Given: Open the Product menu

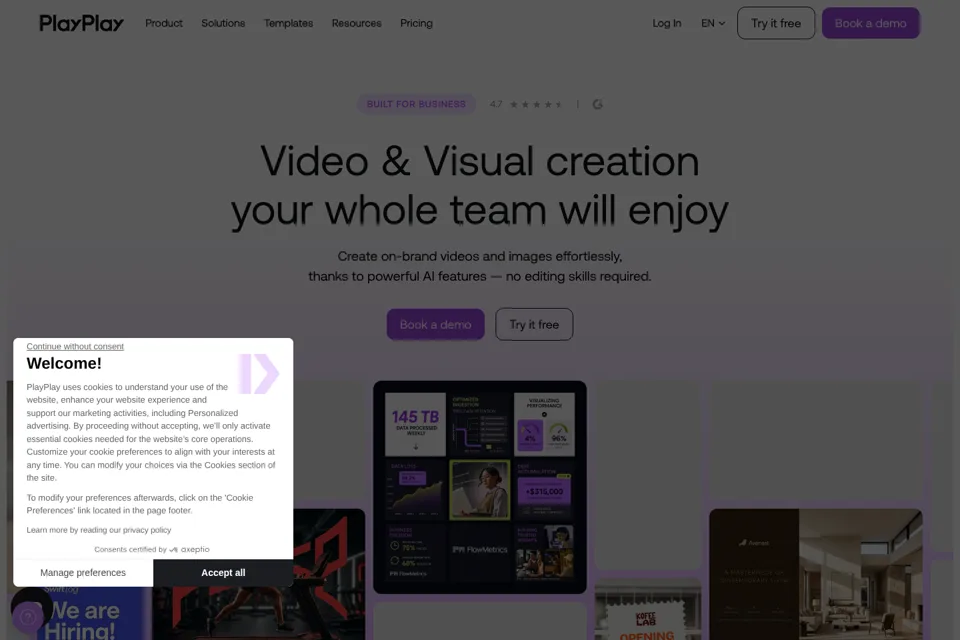Looking at the screenshot, I should (163, 23).
